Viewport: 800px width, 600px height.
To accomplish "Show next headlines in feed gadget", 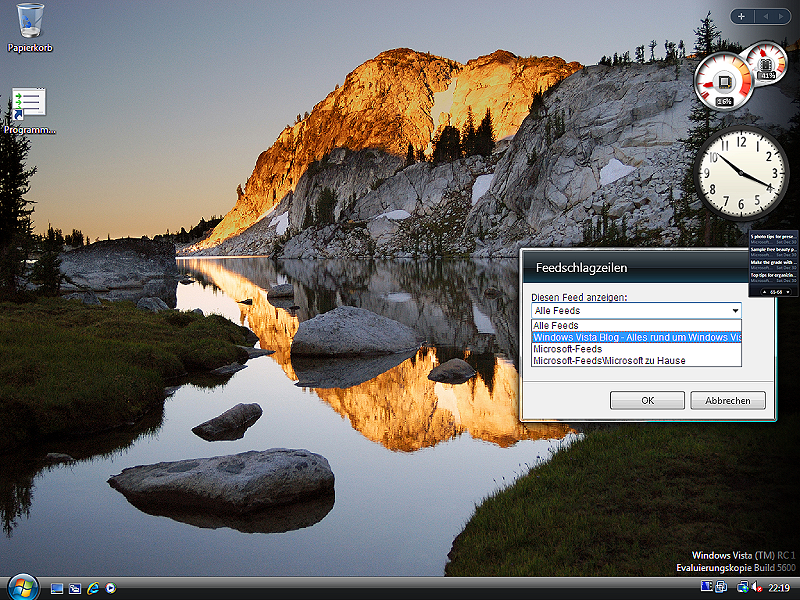I will (788, 291).
